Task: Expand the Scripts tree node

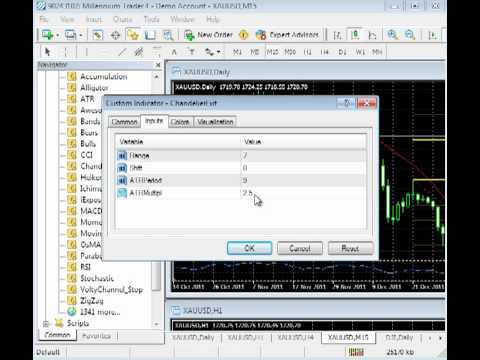Action: click(x=46, y=324)
